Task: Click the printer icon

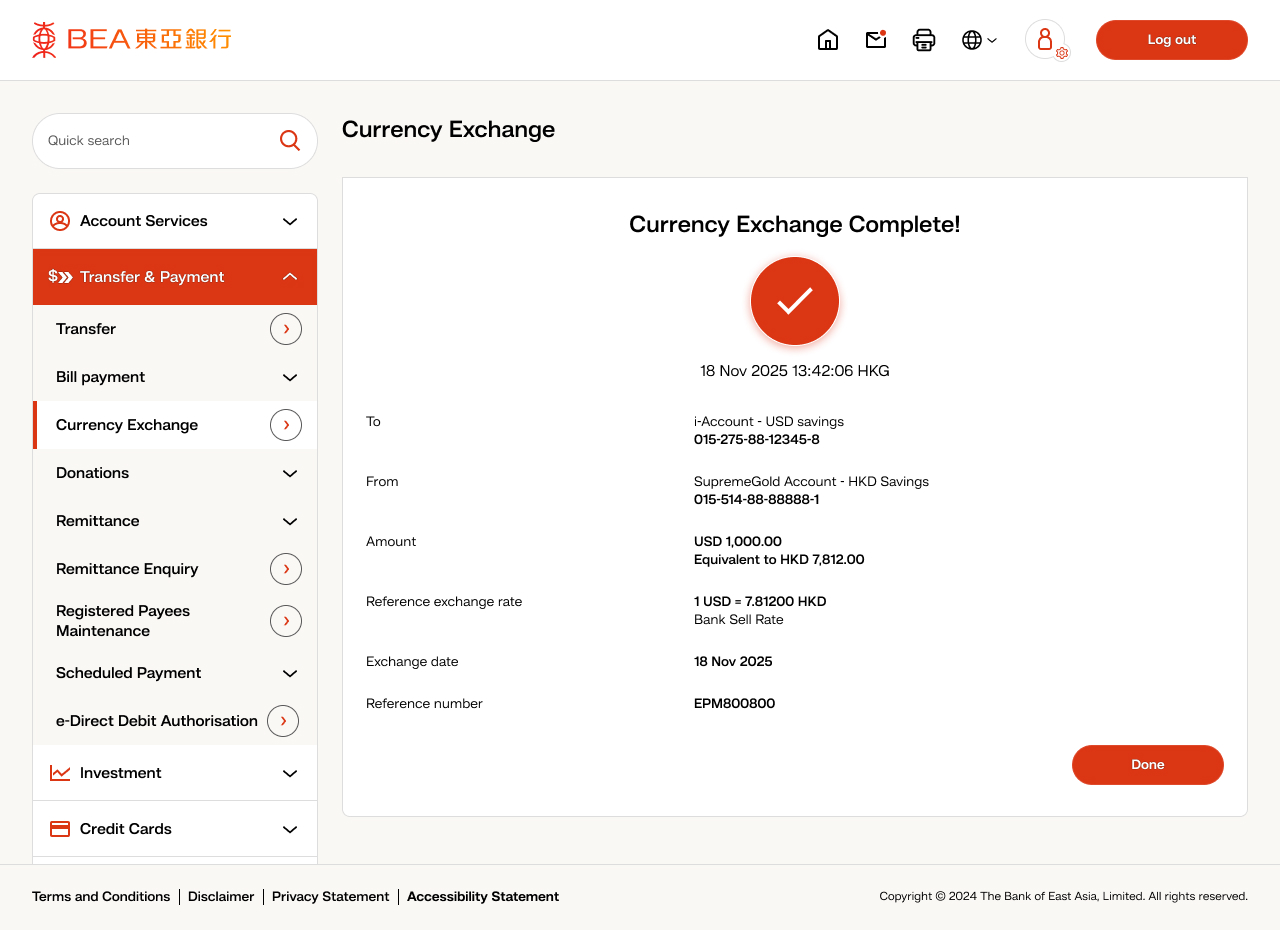Action: tap(924, 40)
